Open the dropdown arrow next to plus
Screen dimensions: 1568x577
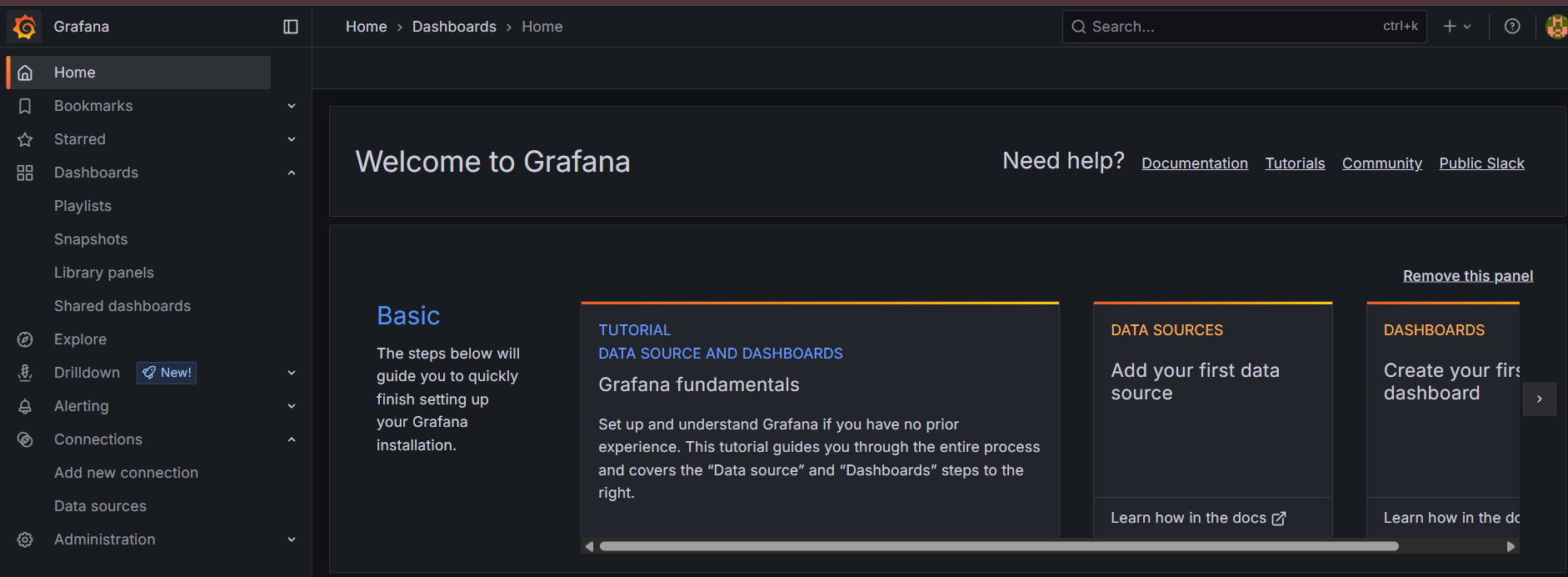pyautogui.click(x=1467, y=27)
